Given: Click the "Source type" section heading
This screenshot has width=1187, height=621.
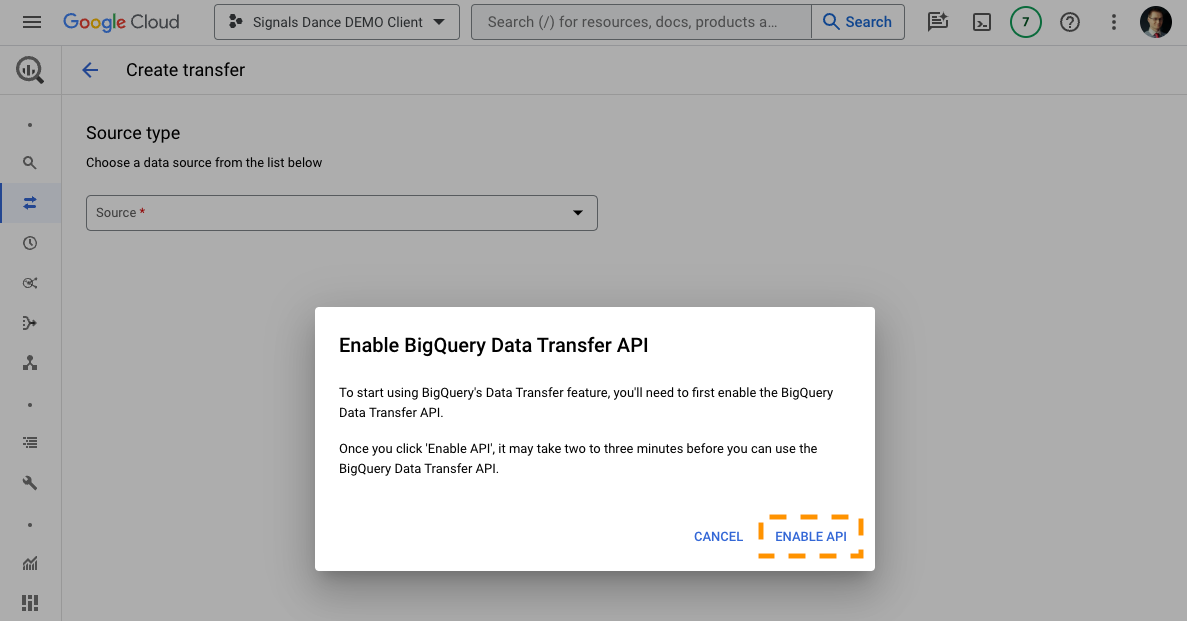Looking at the screenshot, I should (133, 133).
